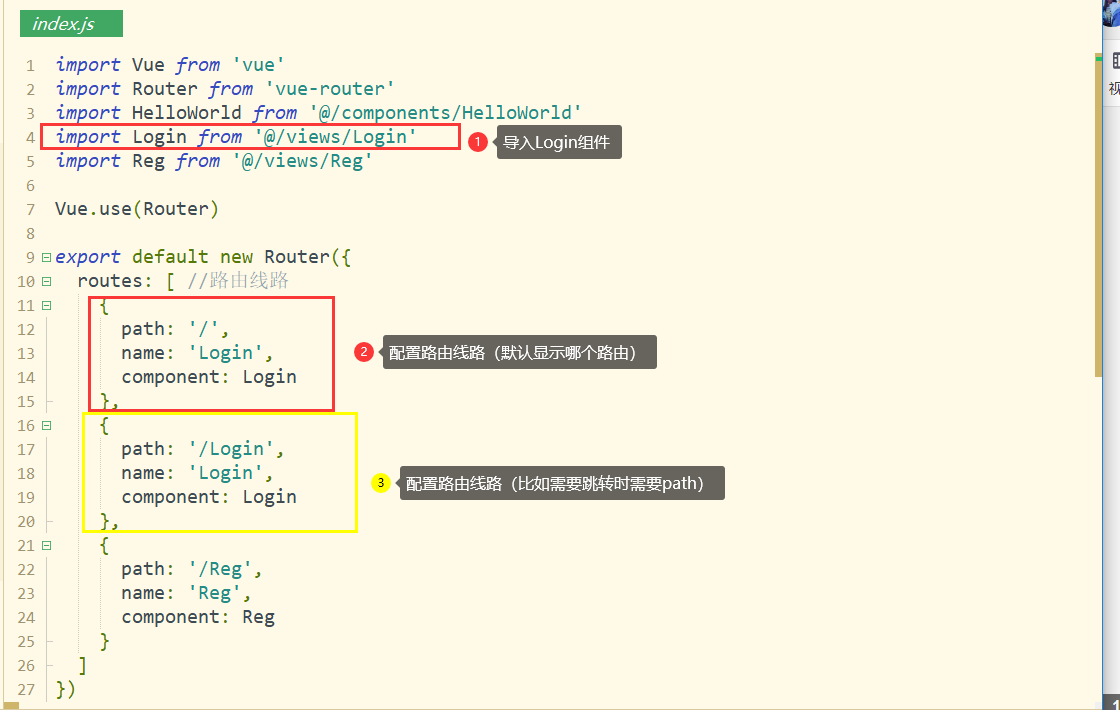Click the 'export default new Router({' line
The height and width of the screenshot is (710, 1120).
[x=203, y=257]
